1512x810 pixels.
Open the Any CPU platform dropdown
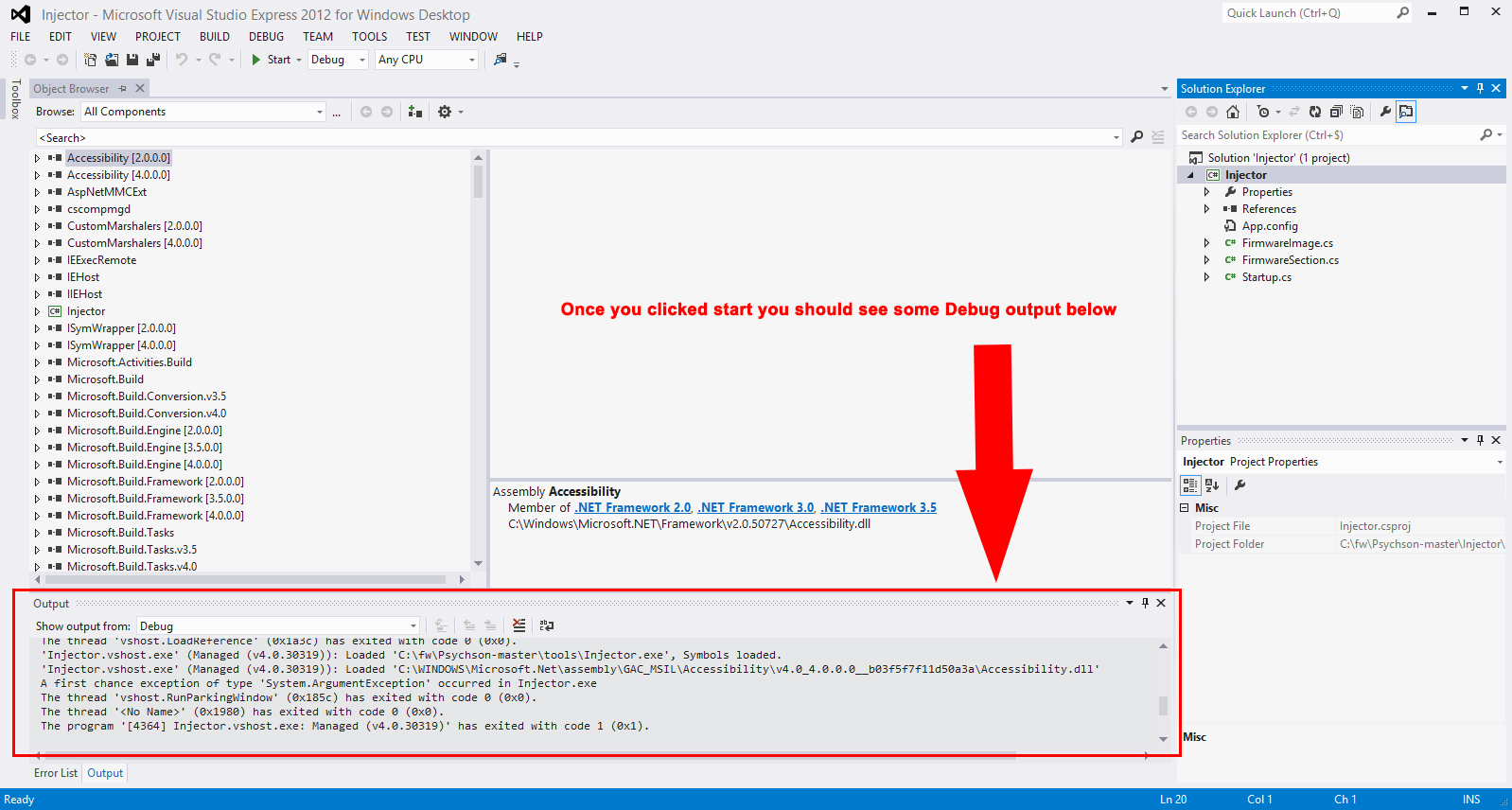pos(427,60)
